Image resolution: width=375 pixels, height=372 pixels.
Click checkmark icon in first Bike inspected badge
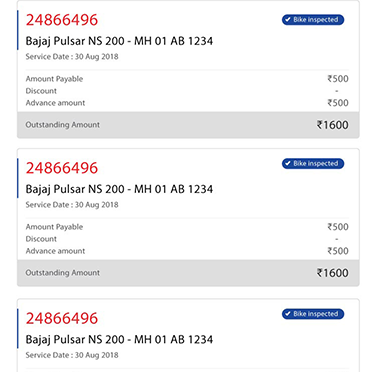(288, 20)
